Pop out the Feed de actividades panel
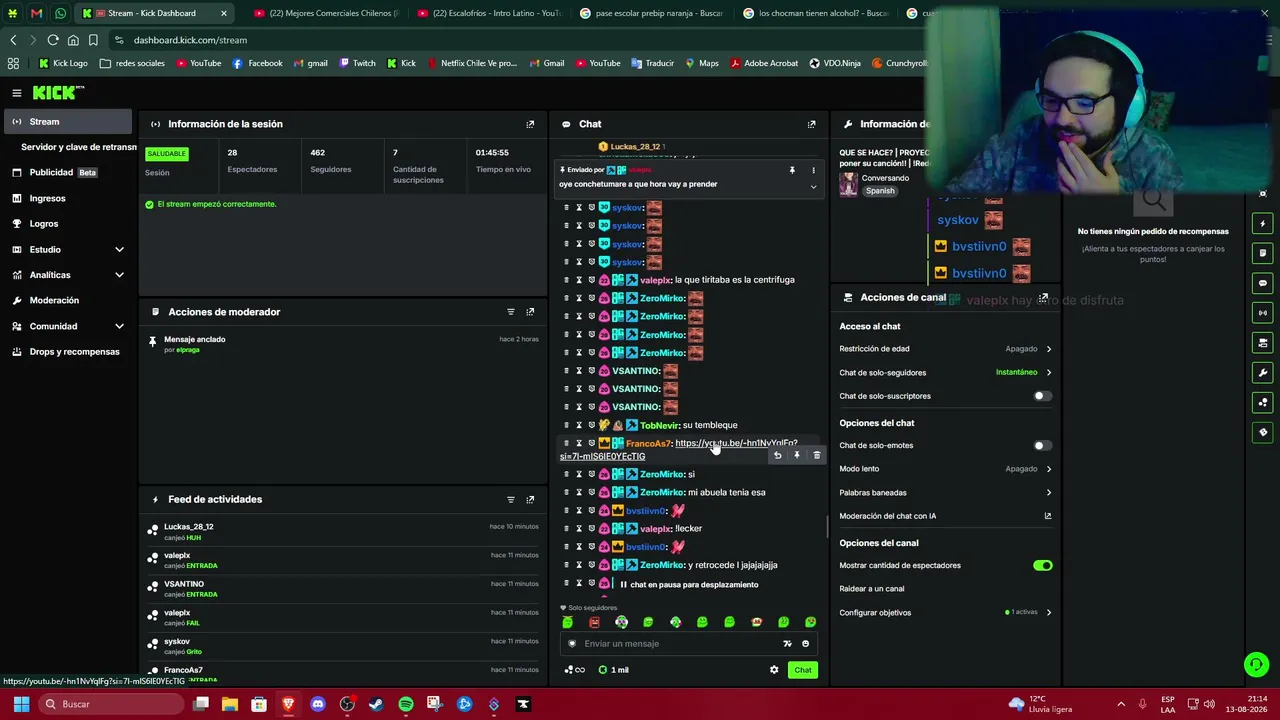The height and width of the screenshot is (720, 1280). click(x=530, y=499)
